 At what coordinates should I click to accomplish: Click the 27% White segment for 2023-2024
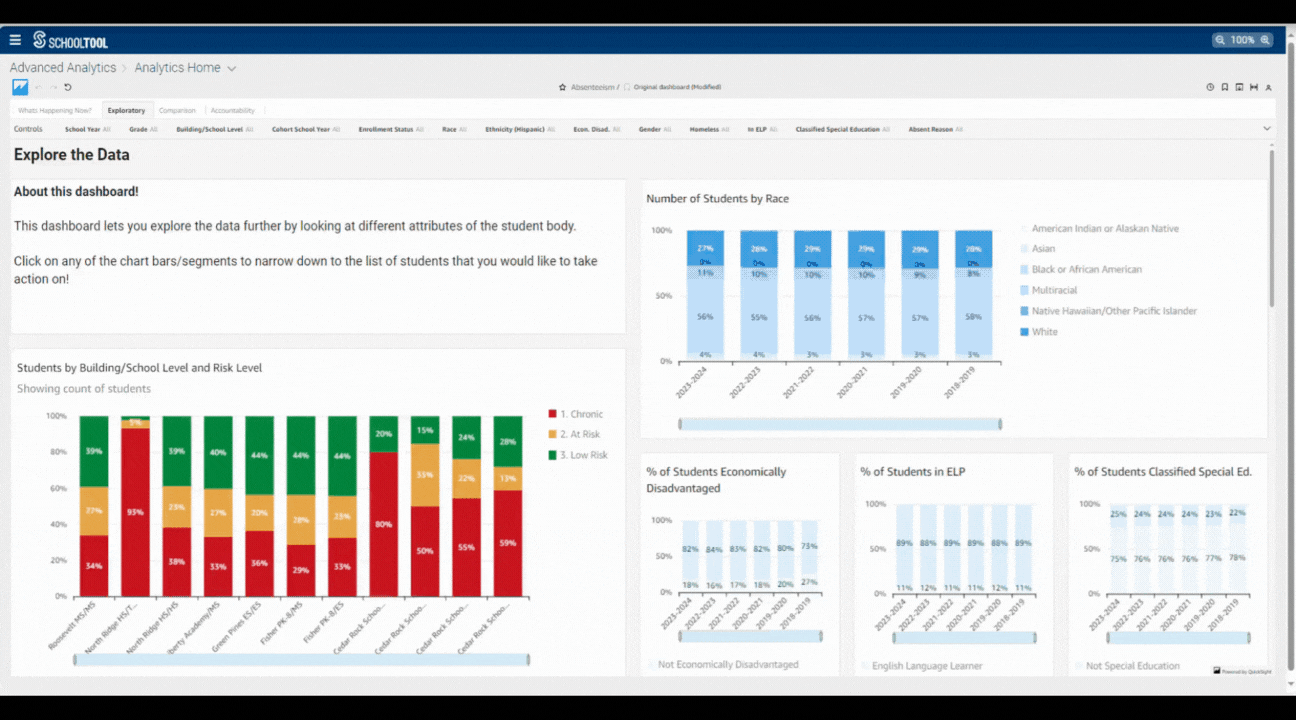coord(705,248)
